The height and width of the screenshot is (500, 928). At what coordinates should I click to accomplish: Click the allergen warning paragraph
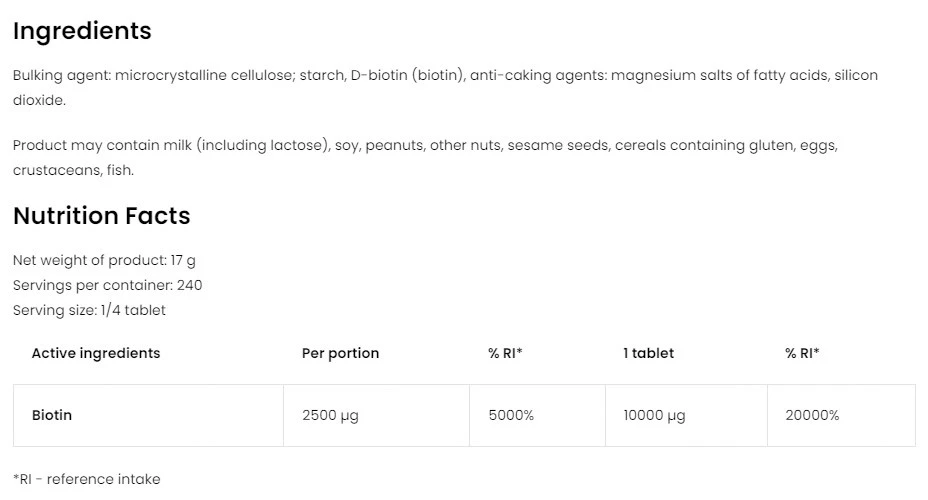click(425, 146)
